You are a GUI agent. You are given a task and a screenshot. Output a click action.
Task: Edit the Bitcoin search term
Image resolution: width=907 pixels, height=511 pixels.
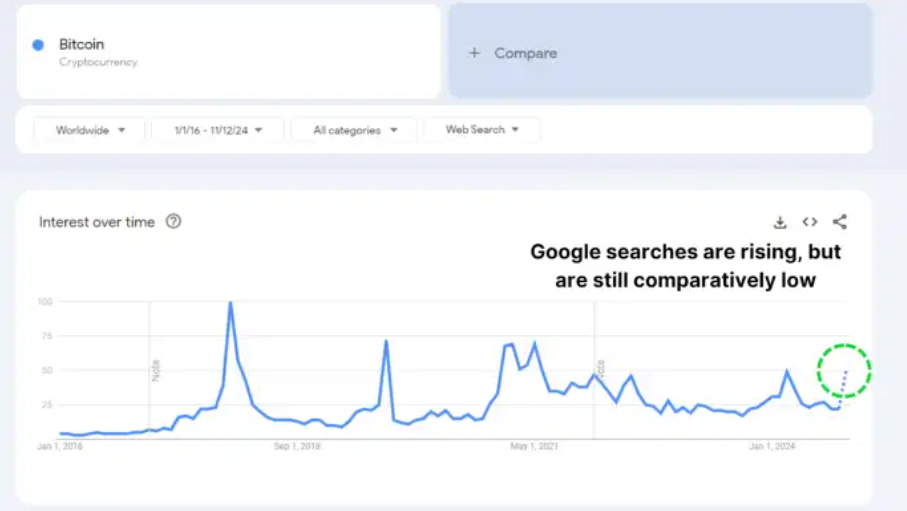(x=82, y=45)
